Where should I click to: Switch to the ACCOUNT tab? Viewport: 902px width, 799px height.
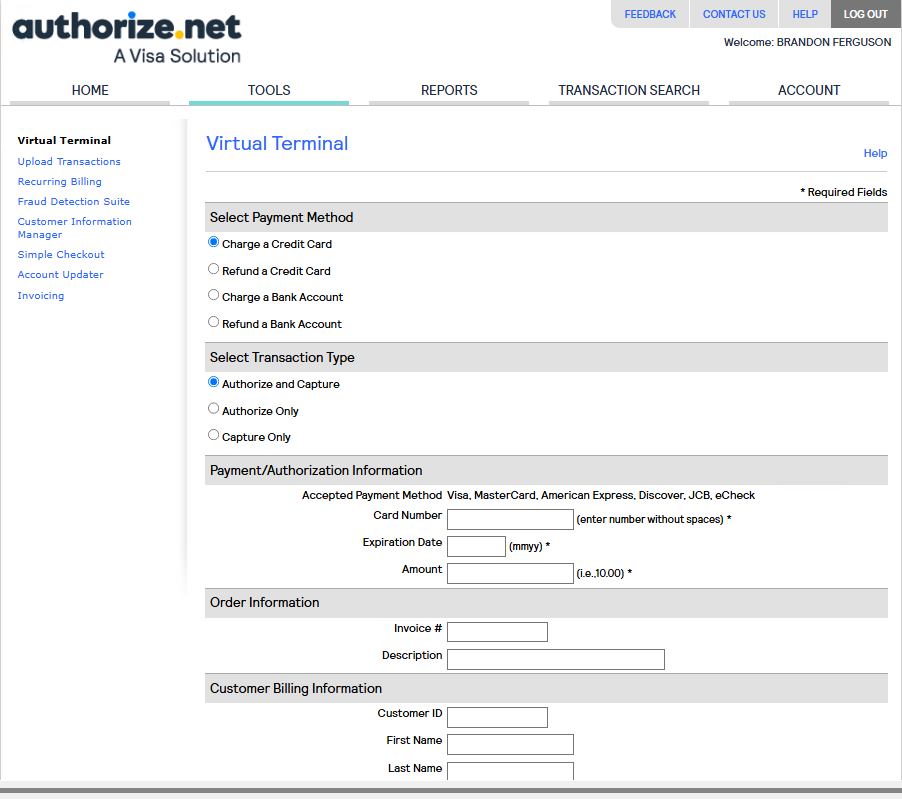click(x=809, y=90)
